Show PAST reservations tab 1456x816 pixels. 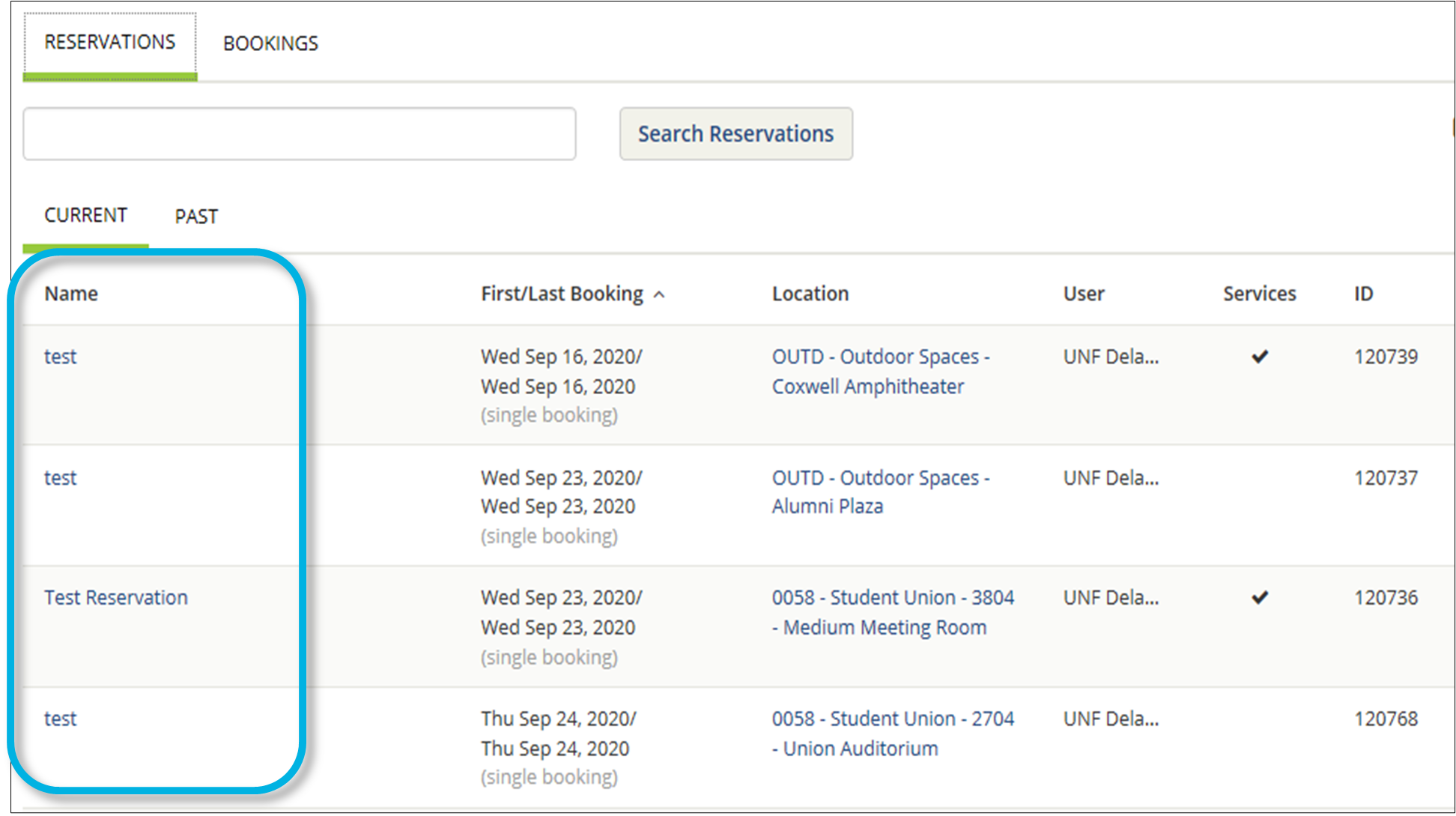(x=196, y=217)
